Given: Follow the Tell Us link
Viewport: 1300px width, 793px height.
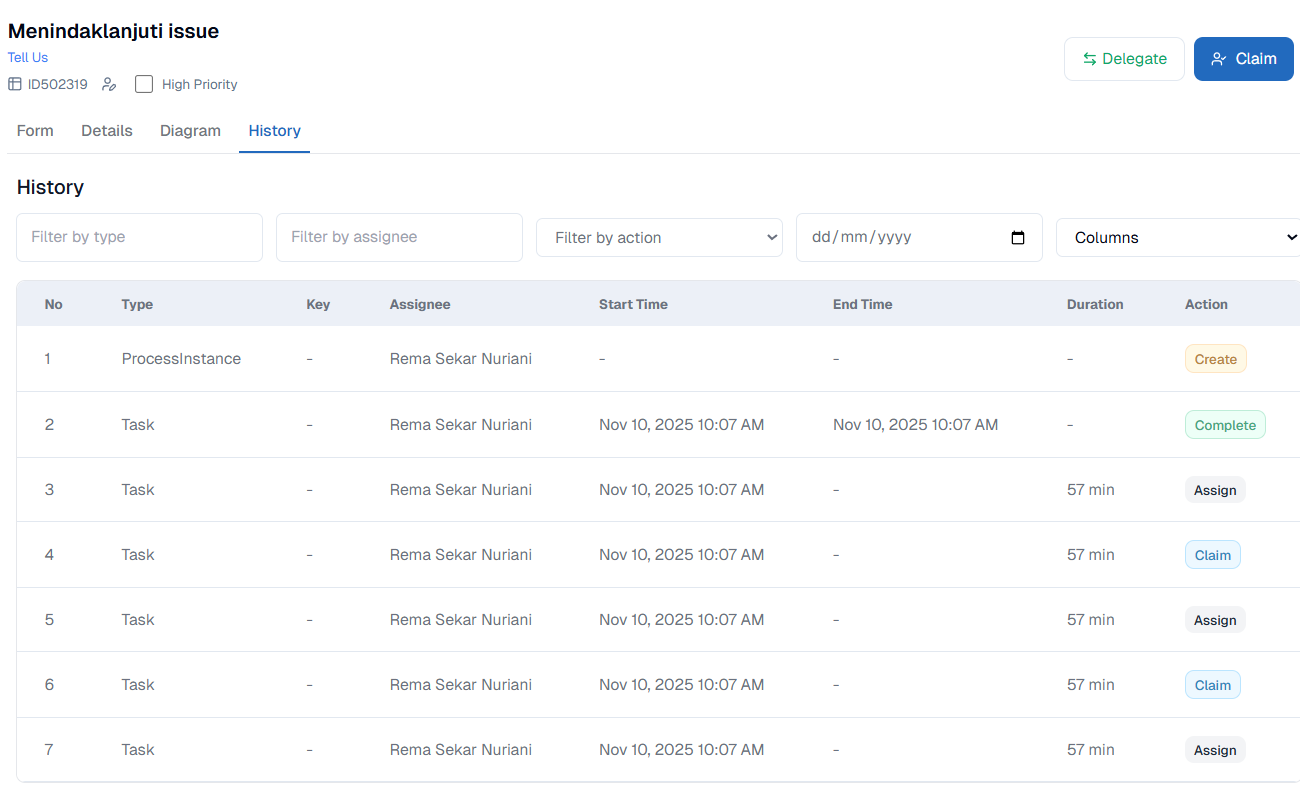Looking at the screenshot, I should (28, 58).
